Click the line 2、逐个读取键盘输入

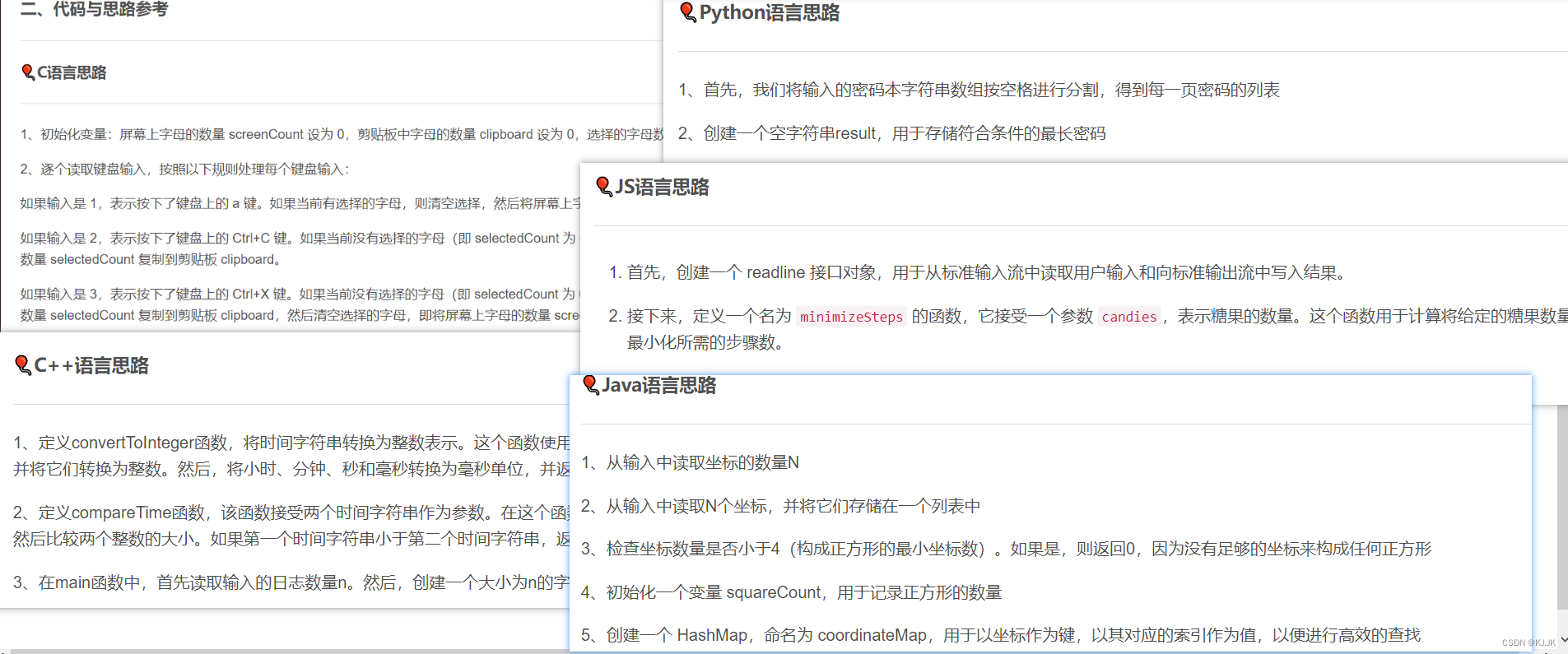tap(184, 169)
